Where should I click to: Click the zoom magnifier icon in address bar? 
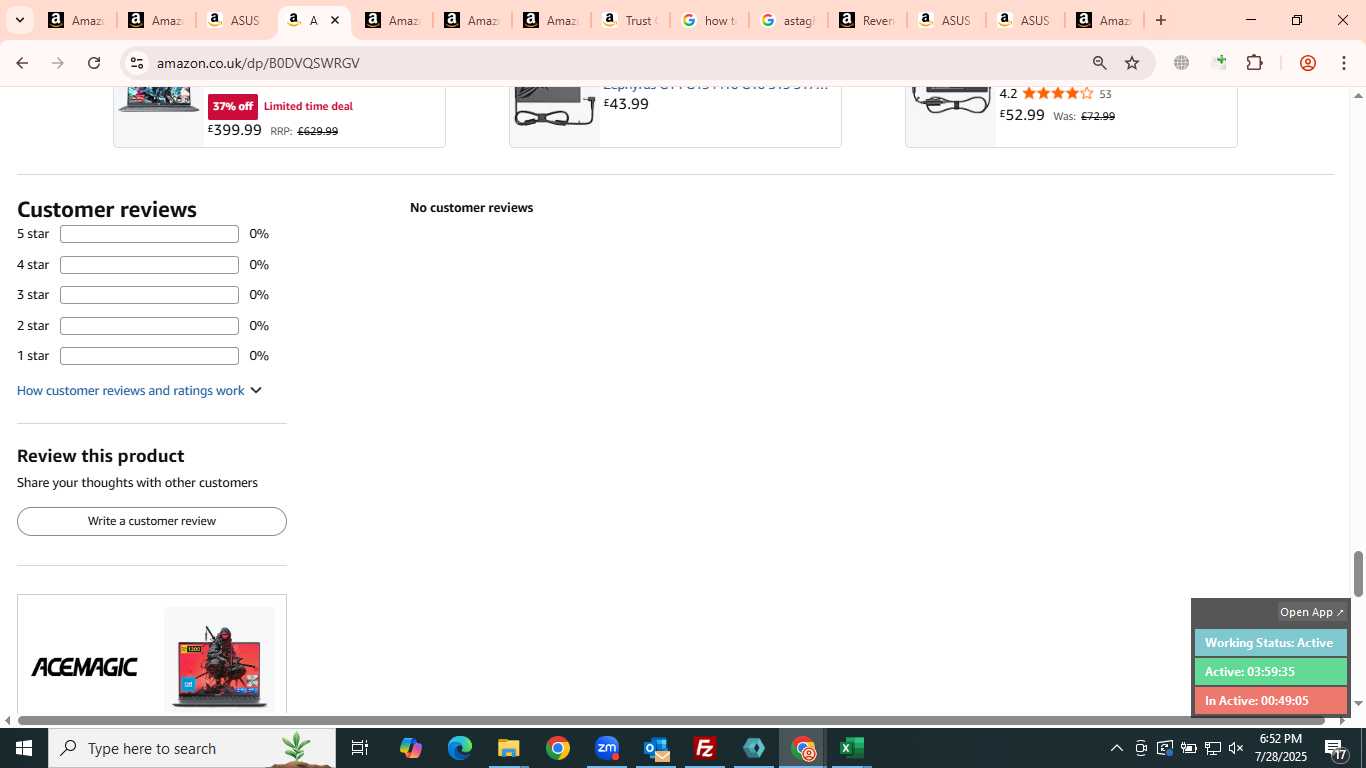pos(1099,63)
